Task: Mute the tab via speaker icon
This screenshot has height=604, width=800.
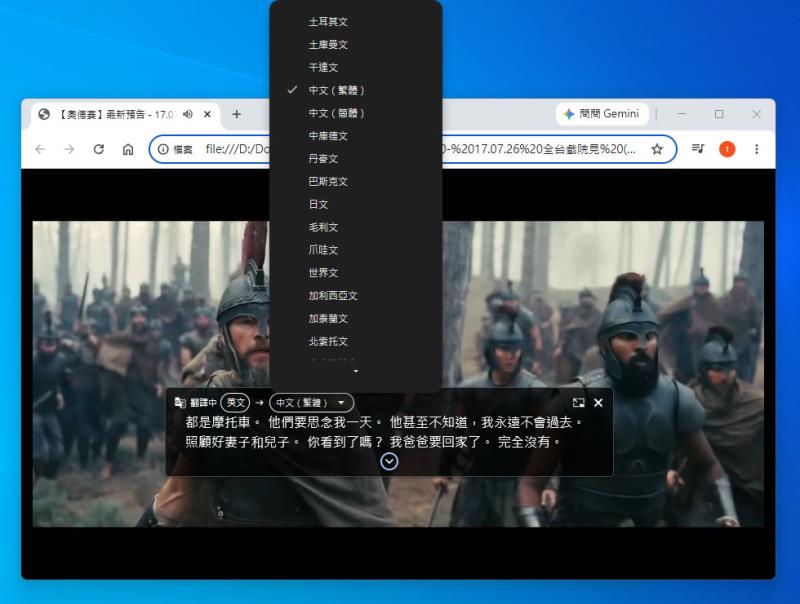Action: (x=188, y=114)
